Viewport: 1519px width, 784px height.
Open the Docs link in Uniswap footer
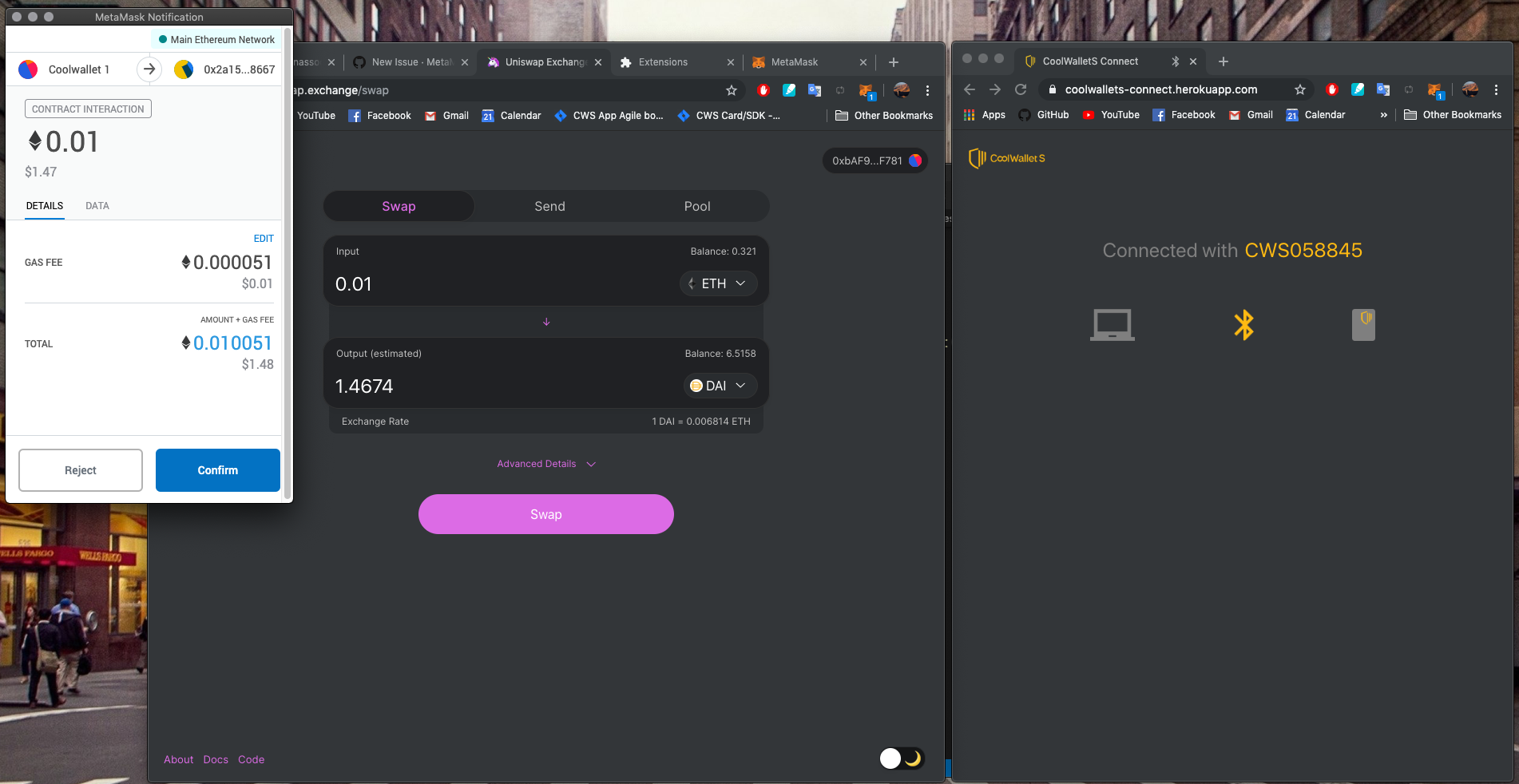(x=216, y=759)
